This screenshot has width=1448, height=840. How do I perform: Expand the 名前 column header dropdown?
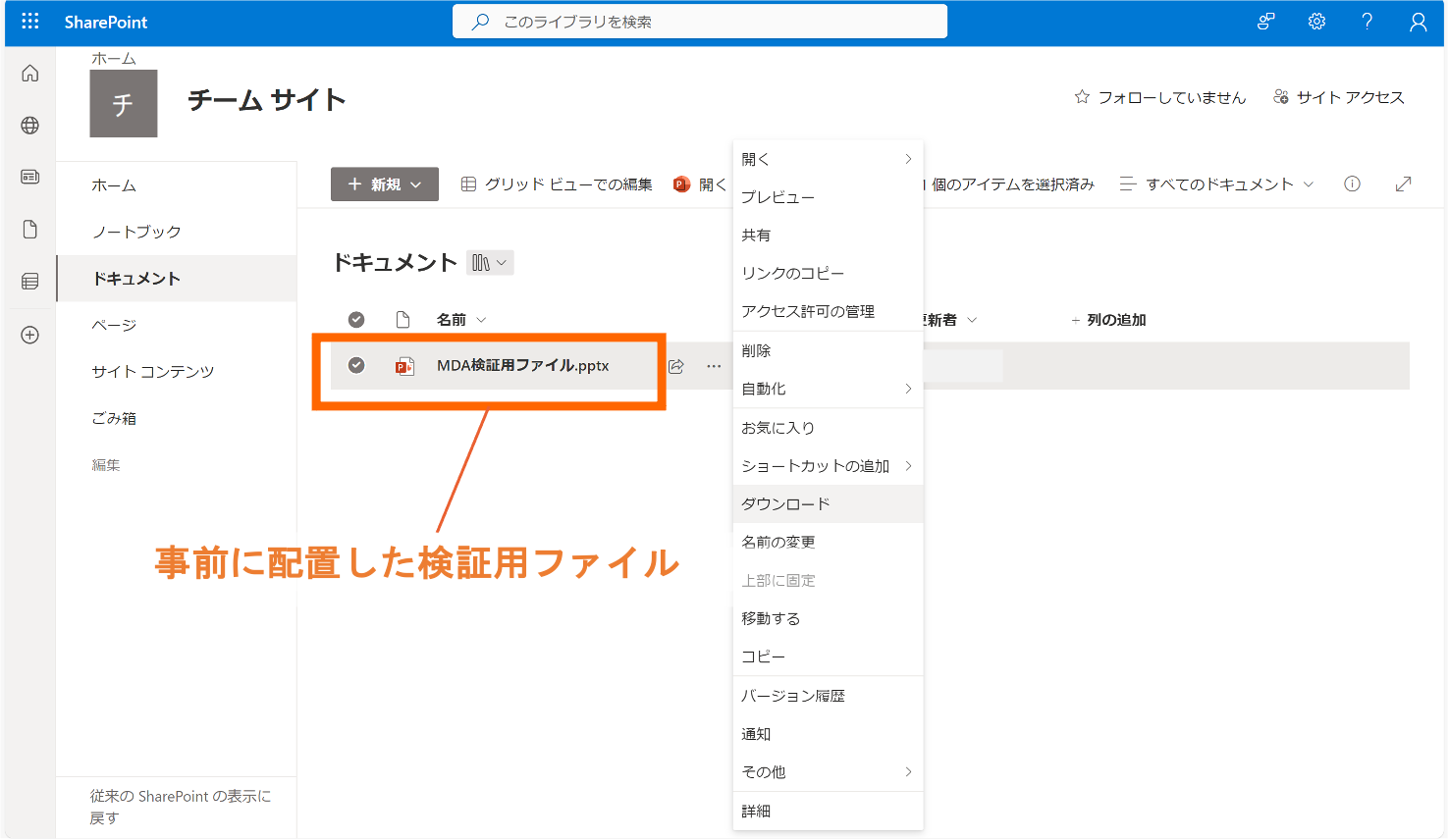460,320
